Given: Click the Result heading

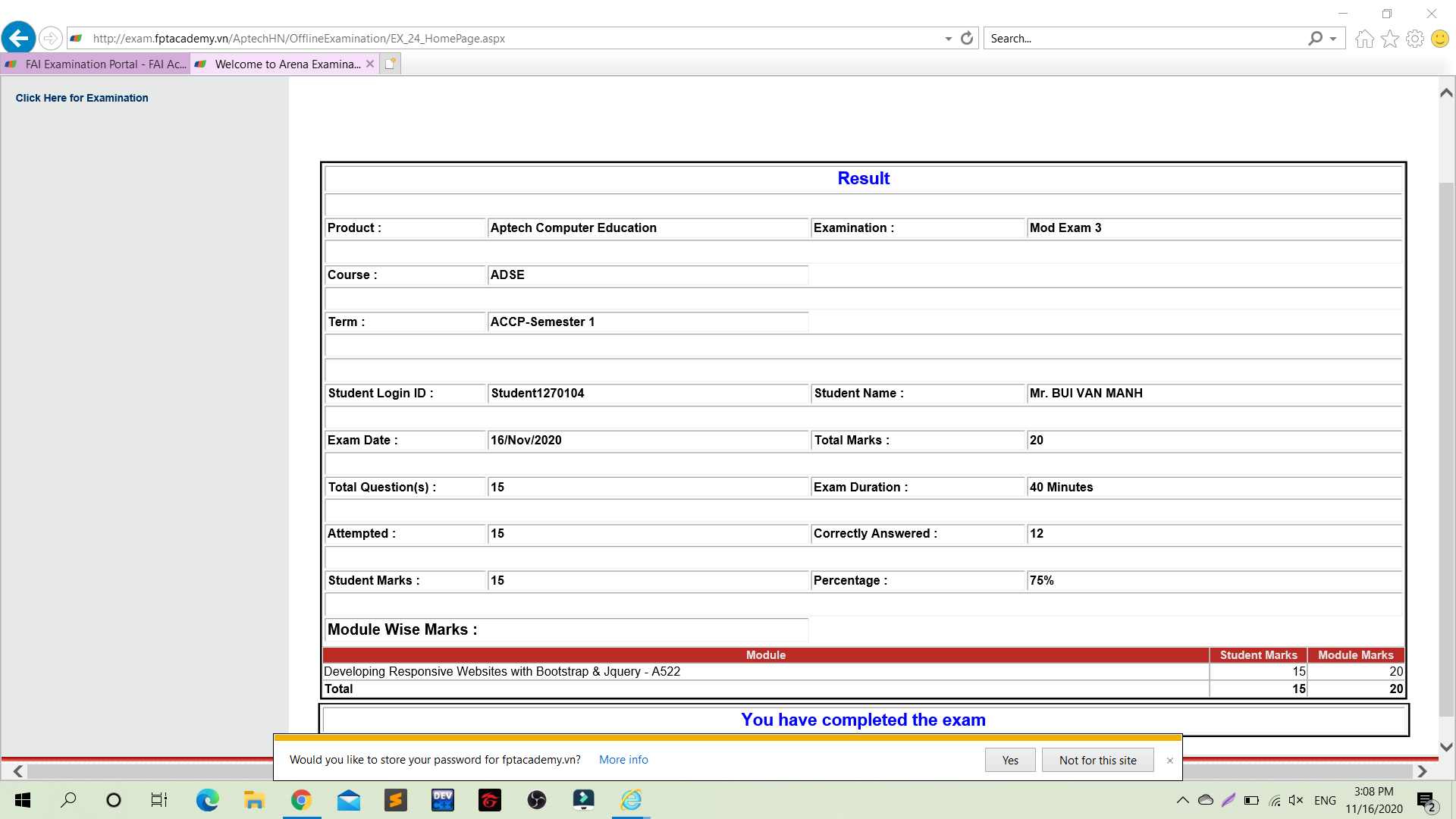Looking at the screenshot, I should tap(863, 178).
